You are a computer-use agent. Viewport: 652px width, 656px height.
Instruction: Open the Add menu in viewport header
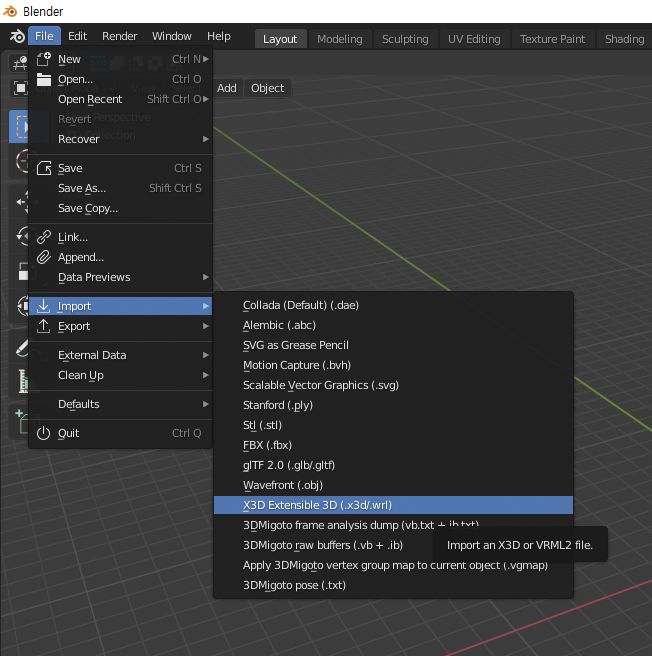pos(227,88)
